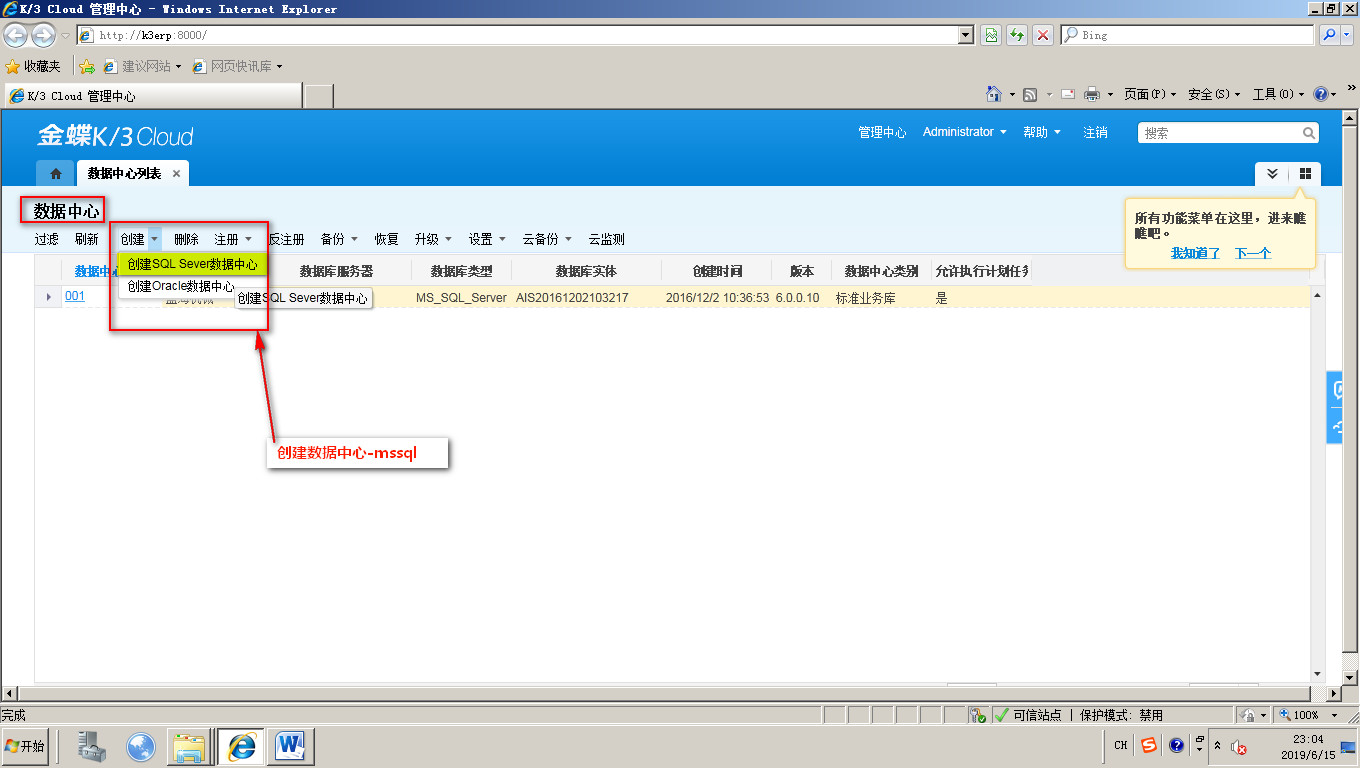Screen dimensions: 1360x768
Task: Open the IE home page icon
Action: (994, 94)
